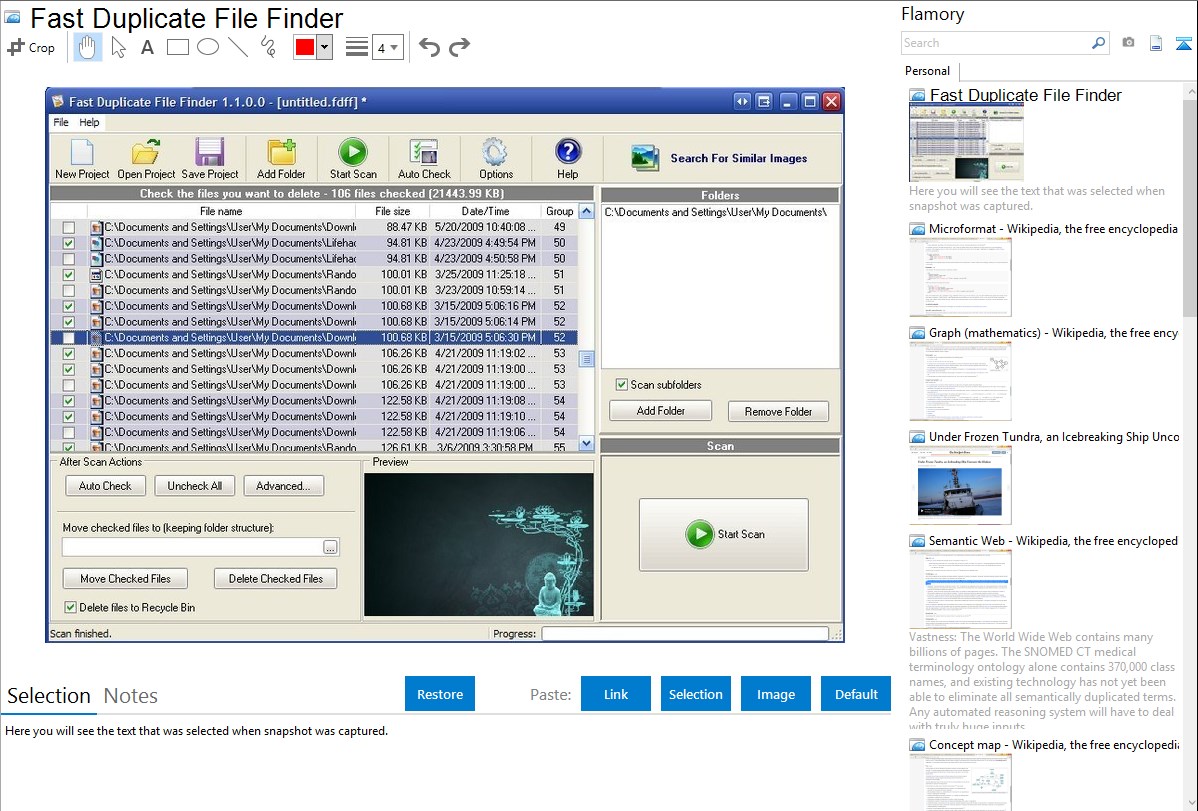
Task: Click the Start Scan toolbar icon
Action: 353,159
